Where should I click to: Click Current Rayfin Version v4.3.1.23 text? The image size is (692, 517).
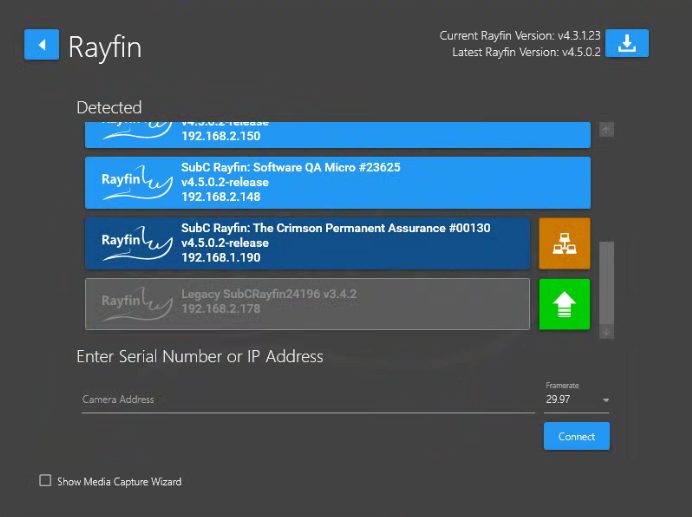click(x=520, y=36)
